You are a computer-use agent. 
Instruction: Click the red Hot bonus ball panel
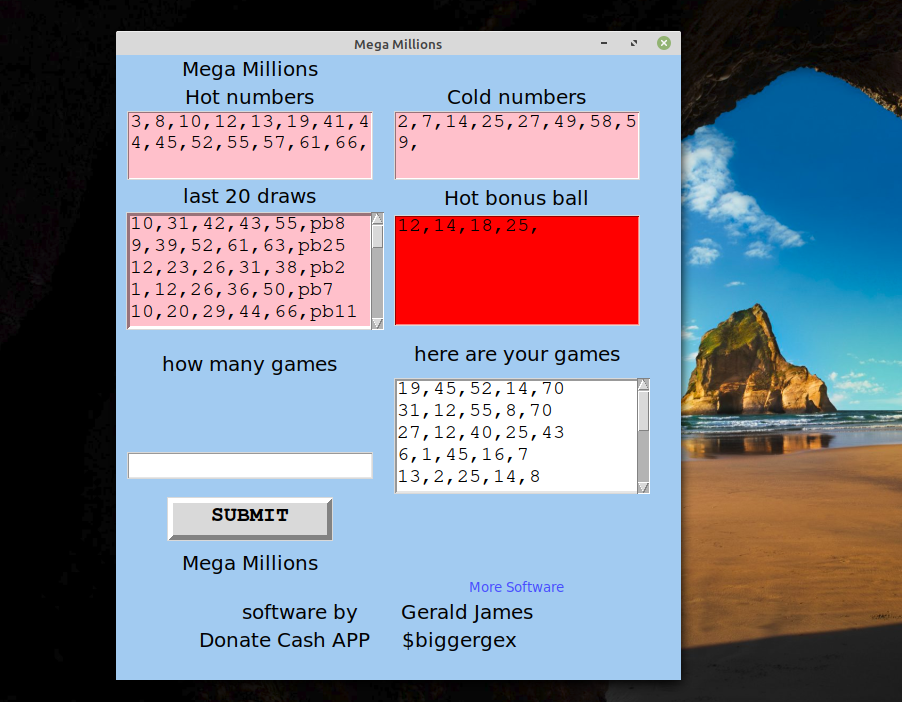point(516,270)
